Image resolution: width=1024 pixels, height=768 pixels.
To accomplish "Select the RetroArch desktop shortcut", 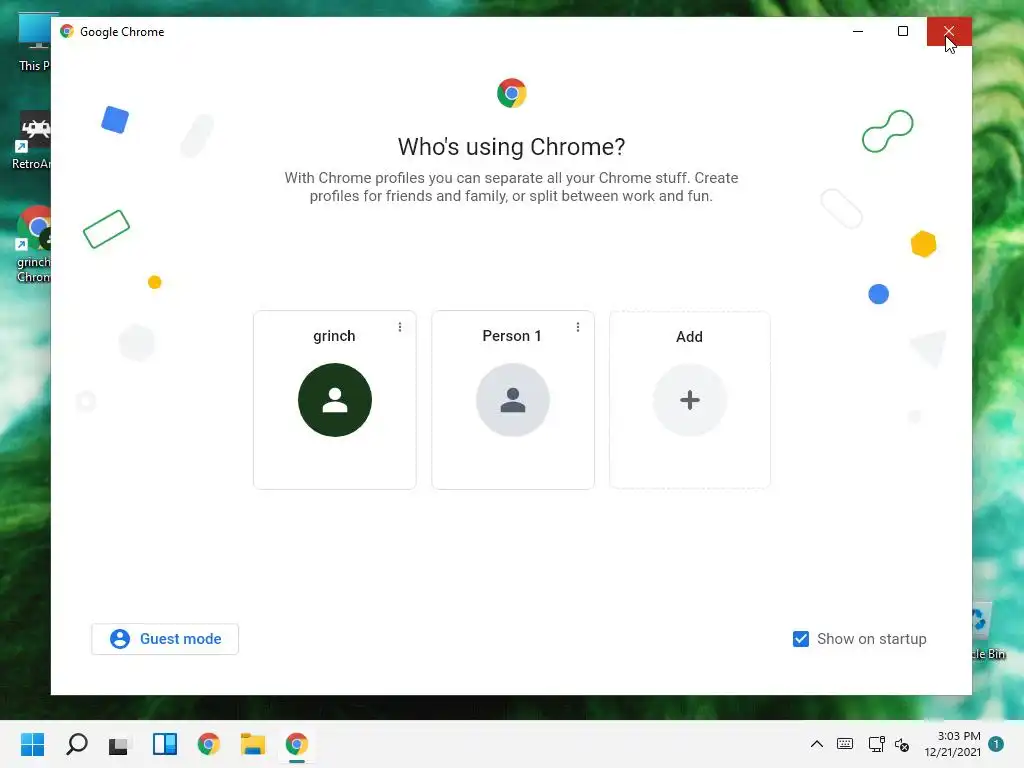I will [31, 141].
